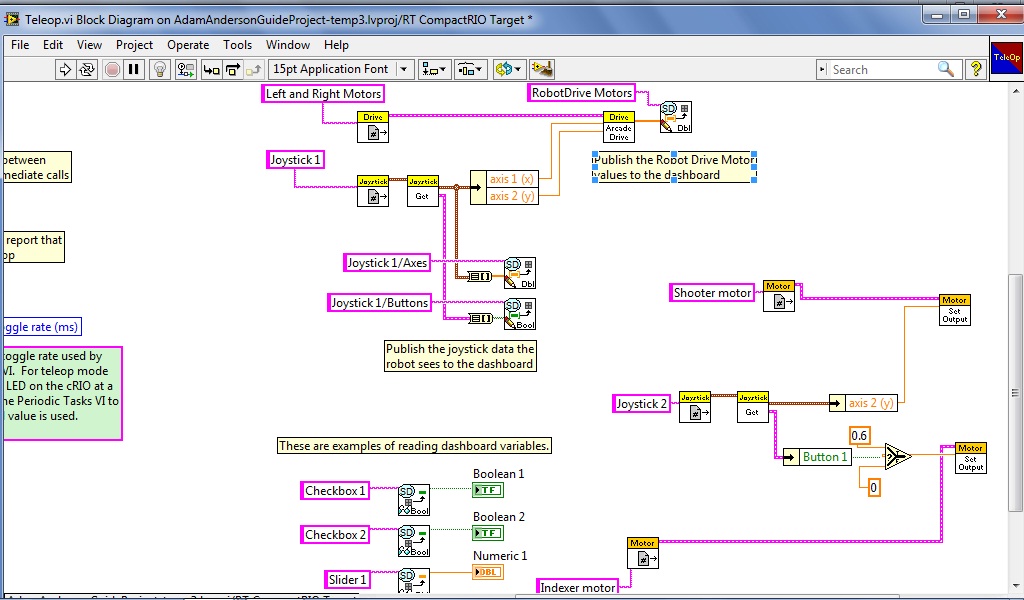Viewport: 1024px width, 600px height.
Task: Open the View menu
Action: 89,45
